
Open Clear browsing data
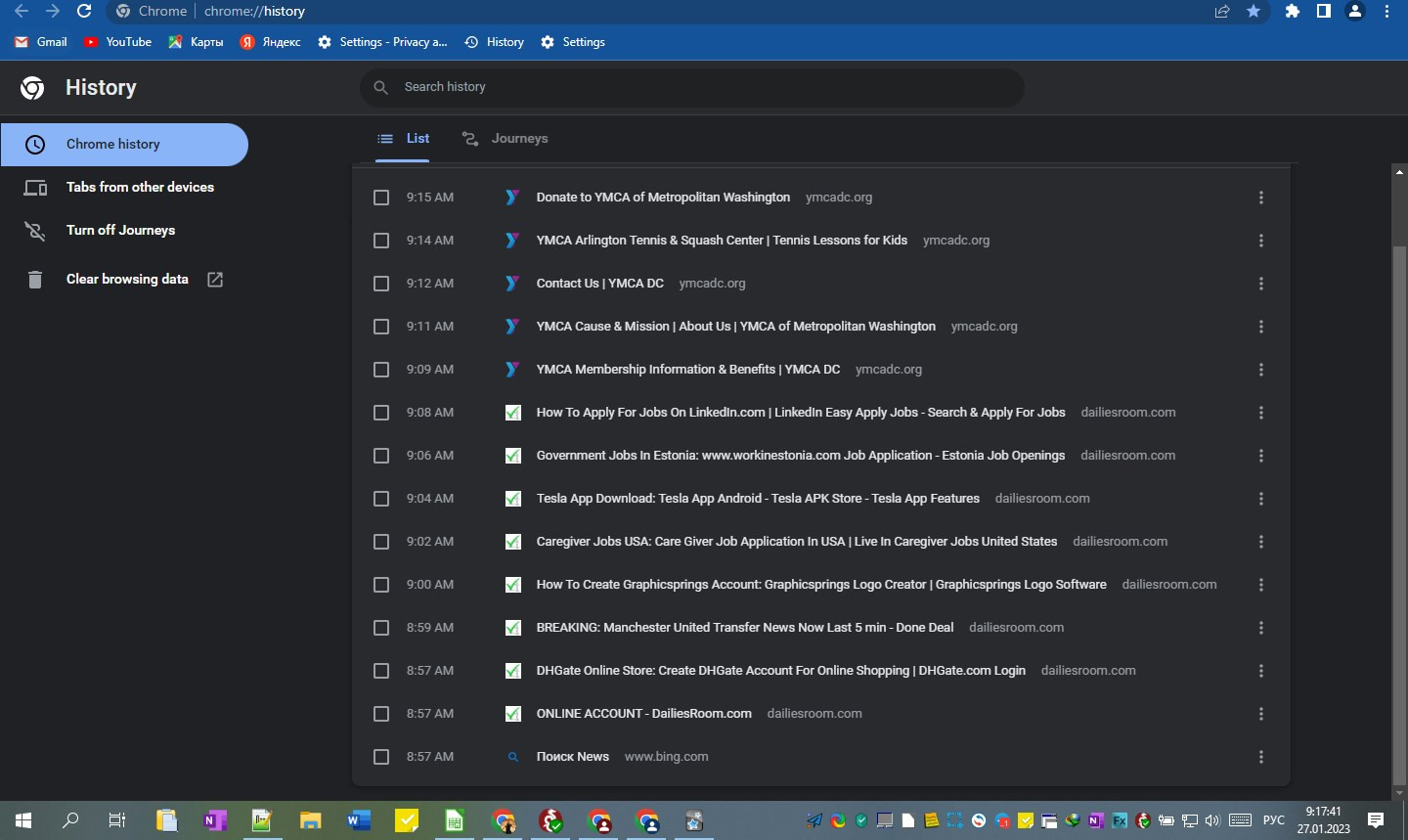tap(127, 279)
